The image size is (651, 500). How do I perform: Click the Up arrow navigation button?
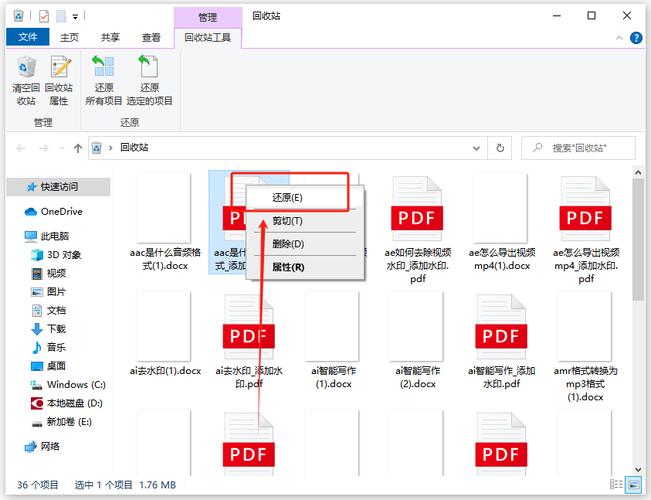(78, 148)
